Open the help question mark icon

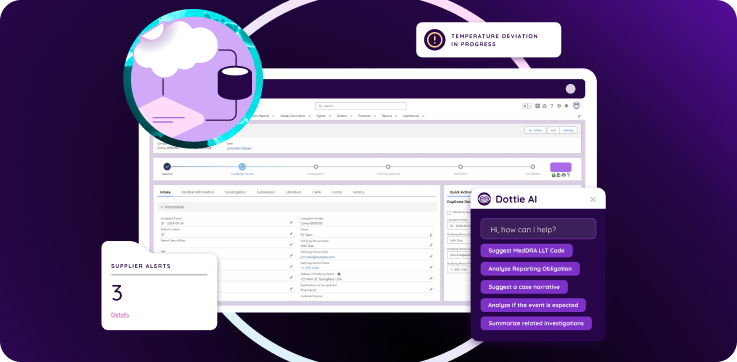coord(552,106)
